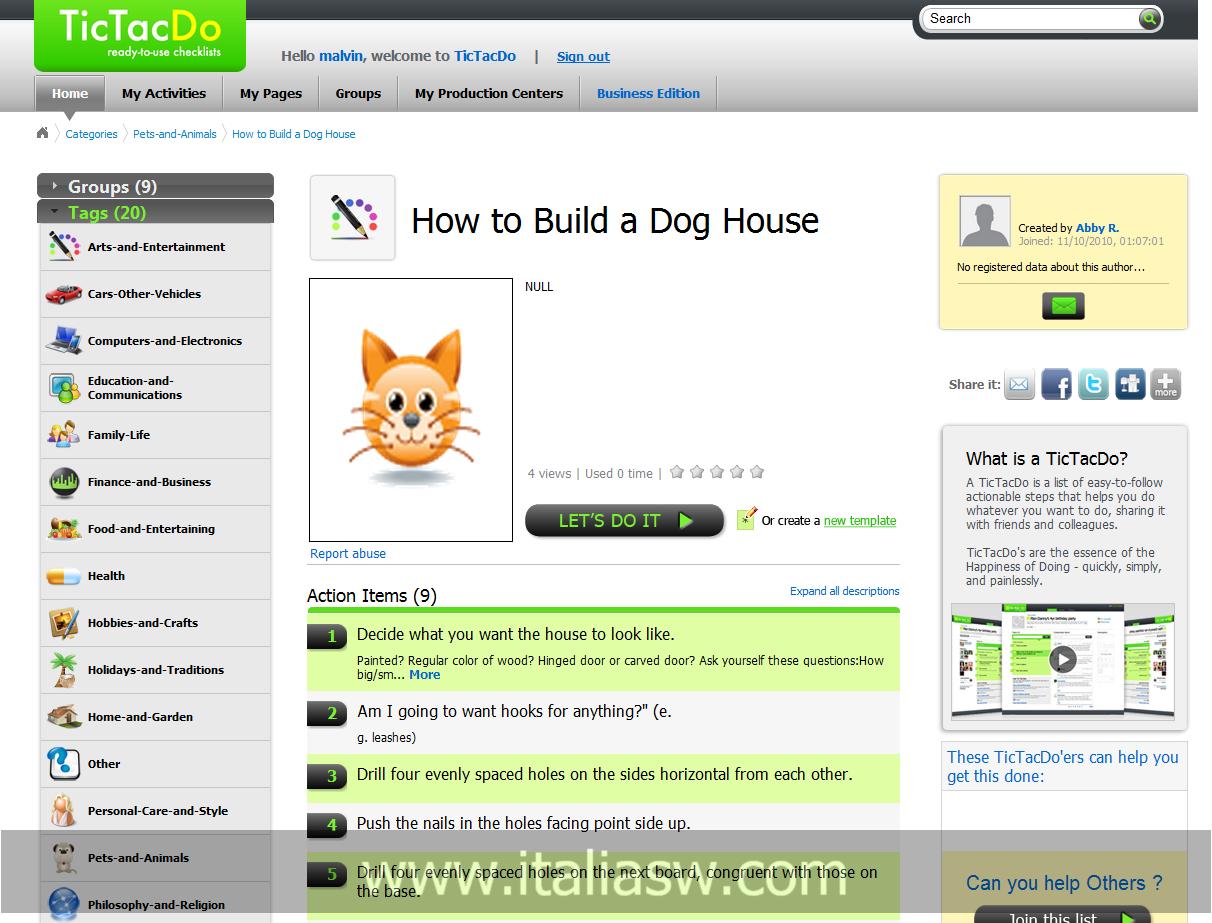This screenshot has width=1212, height=923.
Task: Open the Business Edition tab
Action: (x=648, y=94)
